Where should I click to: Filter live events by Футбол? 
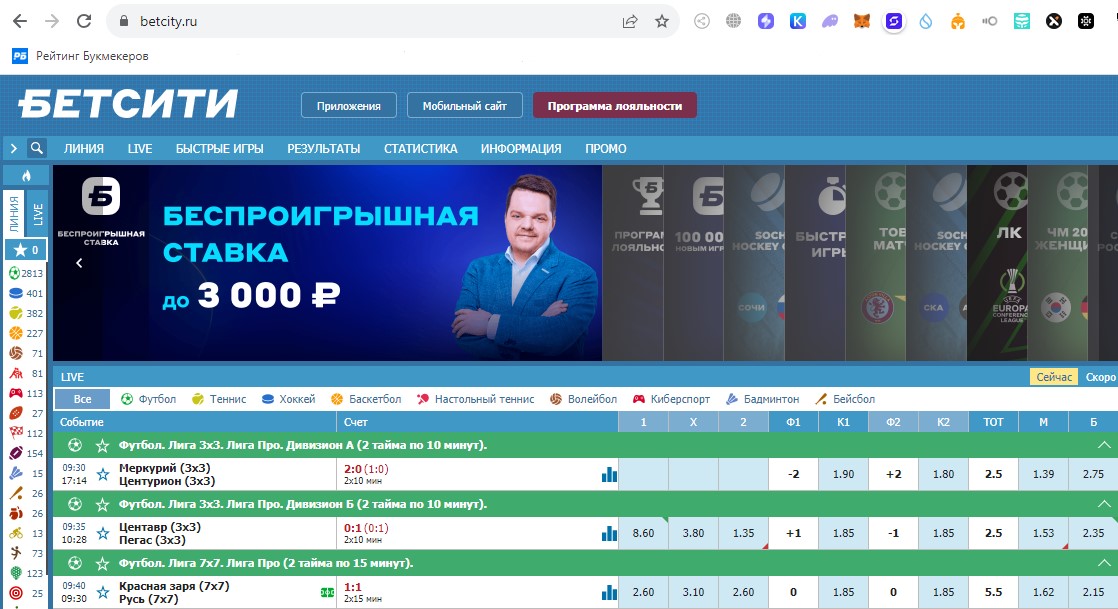(148, 399)
